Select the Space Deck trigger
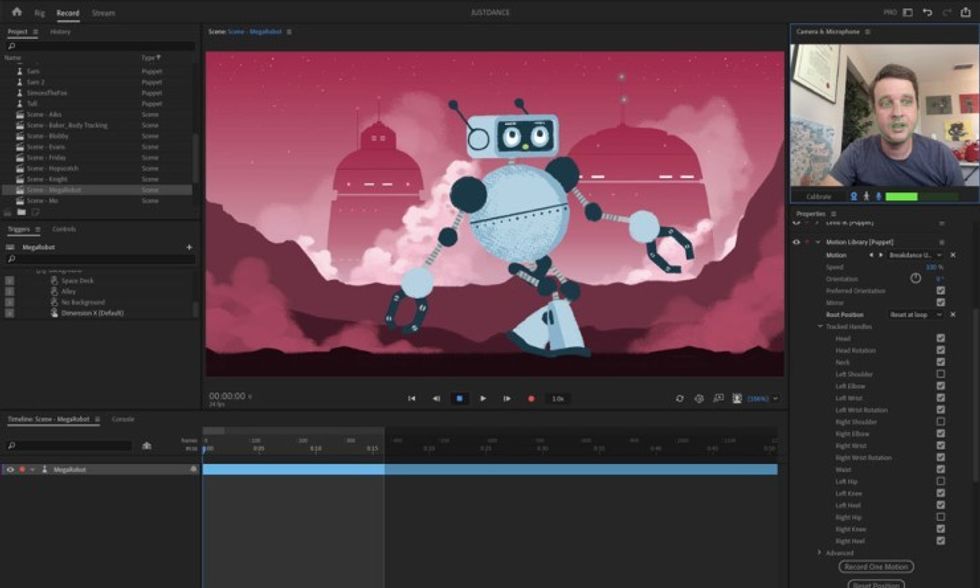980x588 pixels. tap(78, 281)
